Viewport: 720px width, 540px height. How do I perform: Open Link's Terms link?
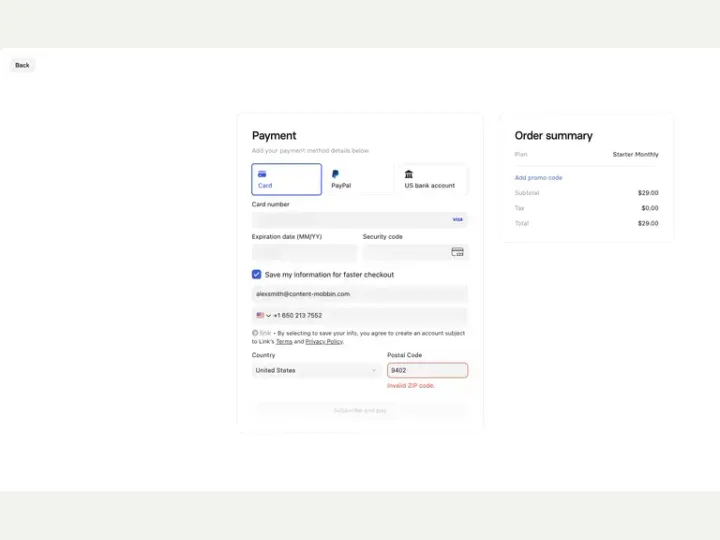pyautogui.click(x=284, y=342)
